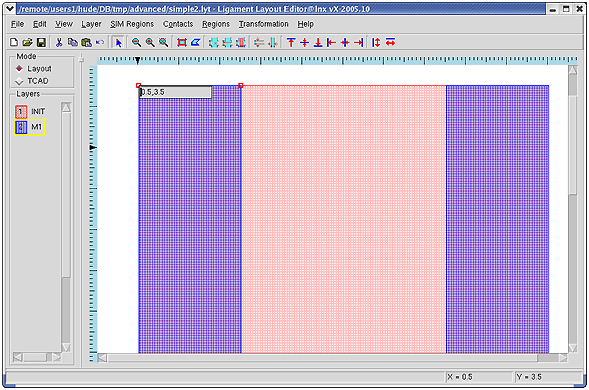Image resolution: width=589 pixels, height=390 pixels.
Task: Click the horizontal mirror flip icon
Action: [x=259, y=42]
